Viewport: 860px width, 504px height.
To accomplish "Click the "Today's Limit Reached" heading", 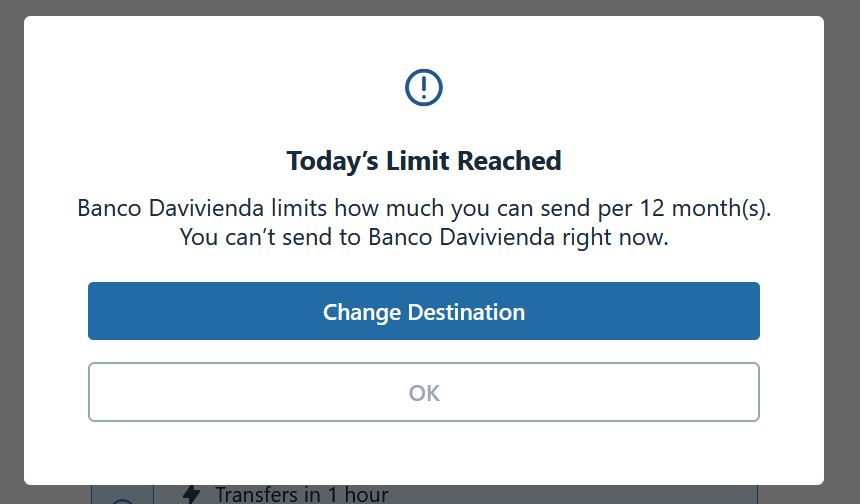I will click(423, 161).
